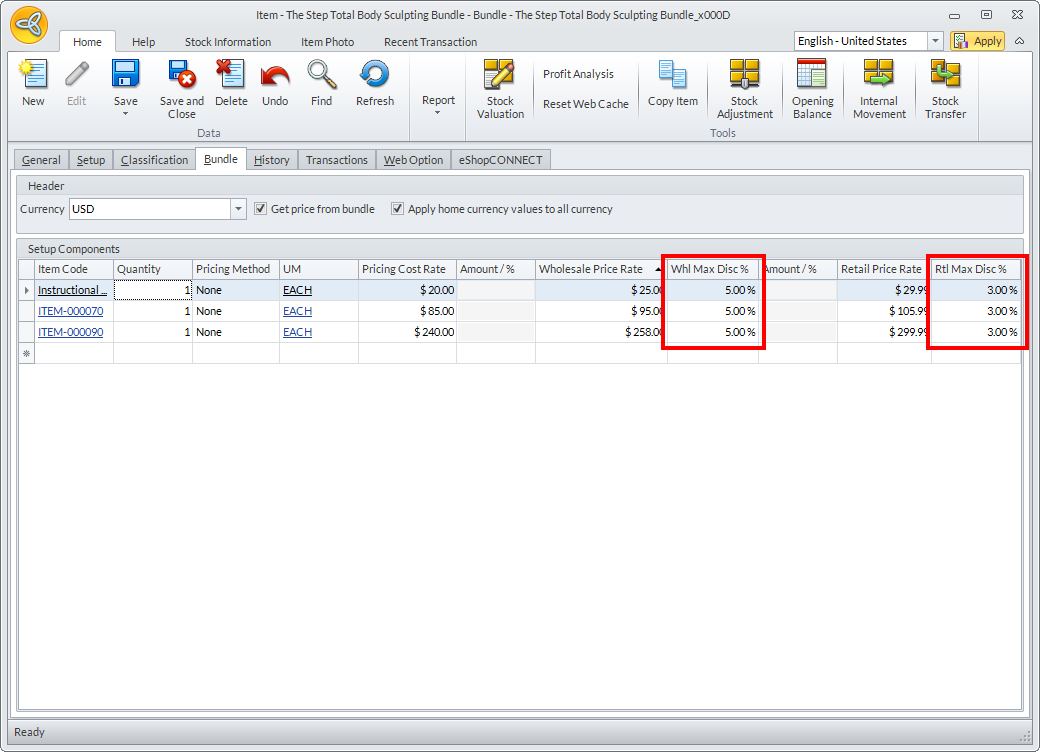Open the Stock Information ribbon tab
Screen dimensions: 1040x752
coord(227,42)
